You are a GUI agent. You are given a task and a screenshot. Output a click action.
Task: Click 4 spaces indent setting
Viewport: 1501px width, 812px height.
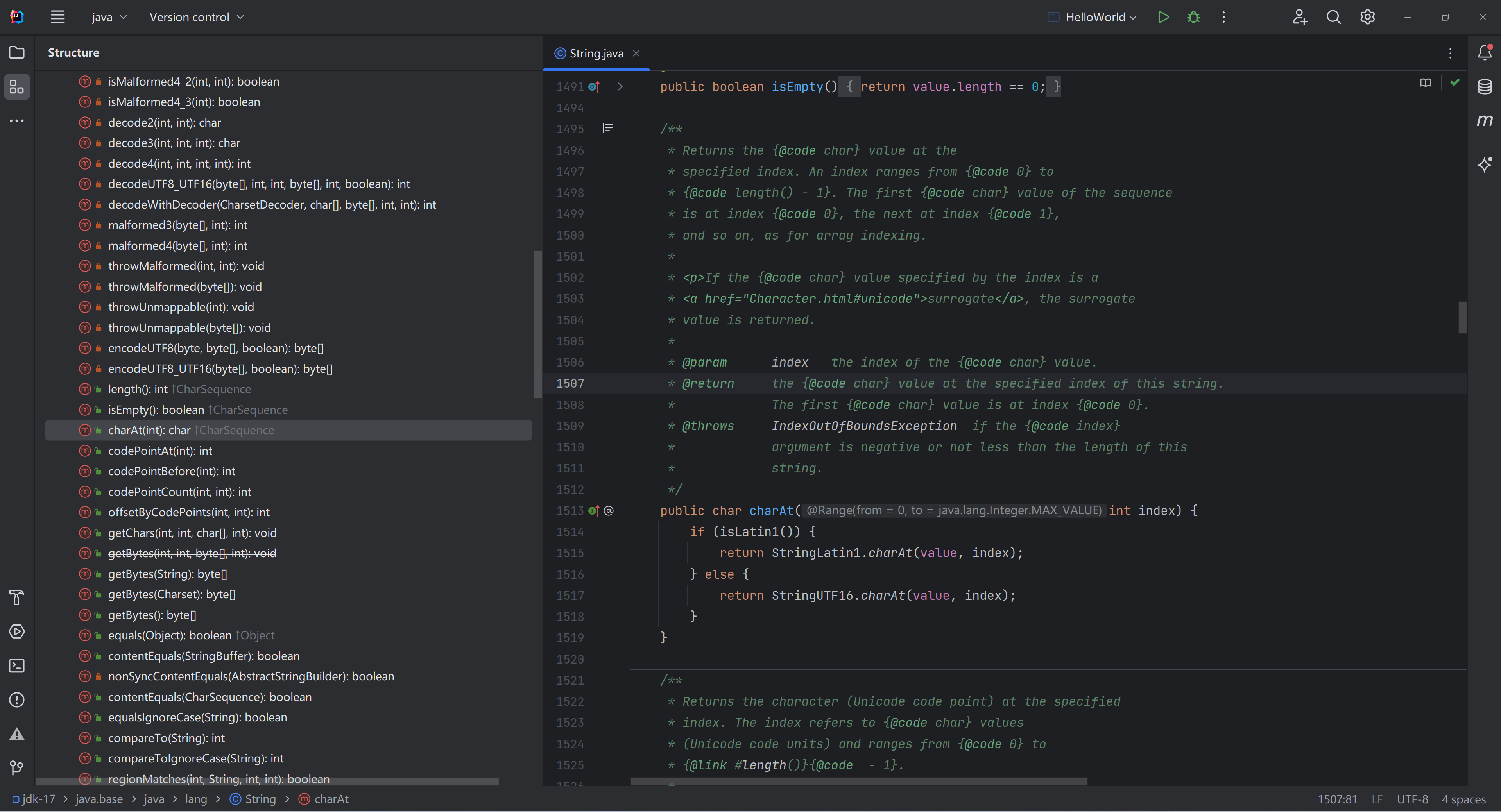coord(1464,799)
